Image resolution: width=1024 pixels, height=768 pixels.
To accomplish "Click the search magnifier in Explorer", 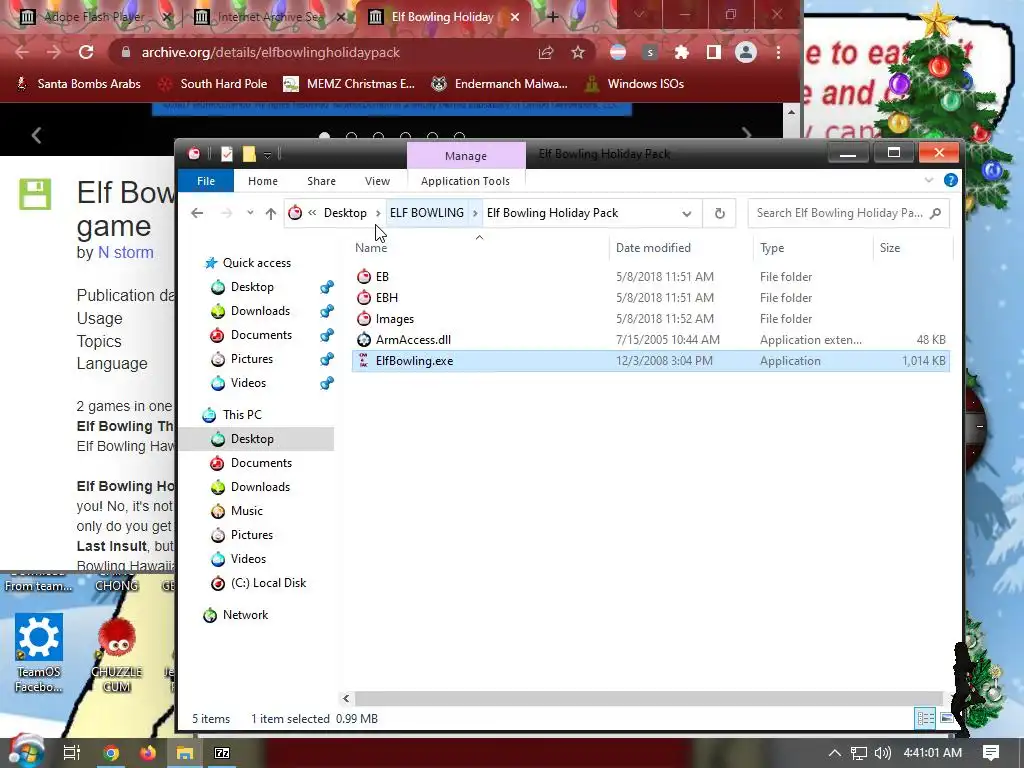I will coord(935,213).
